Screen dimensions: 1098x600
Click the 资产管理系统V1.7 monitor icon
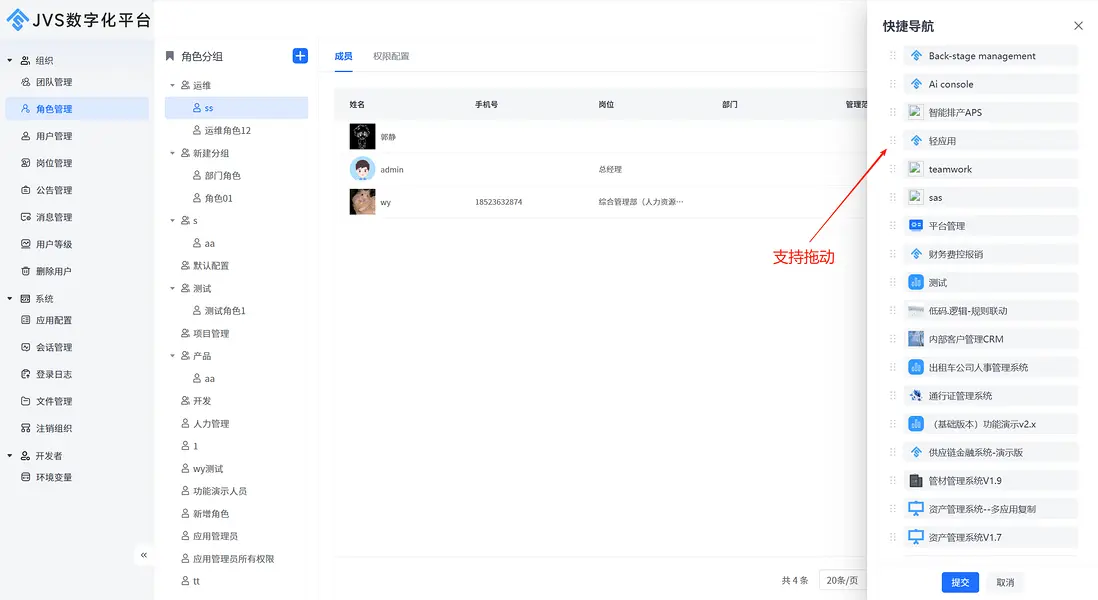pyautogui.click(x=916, y=537)
